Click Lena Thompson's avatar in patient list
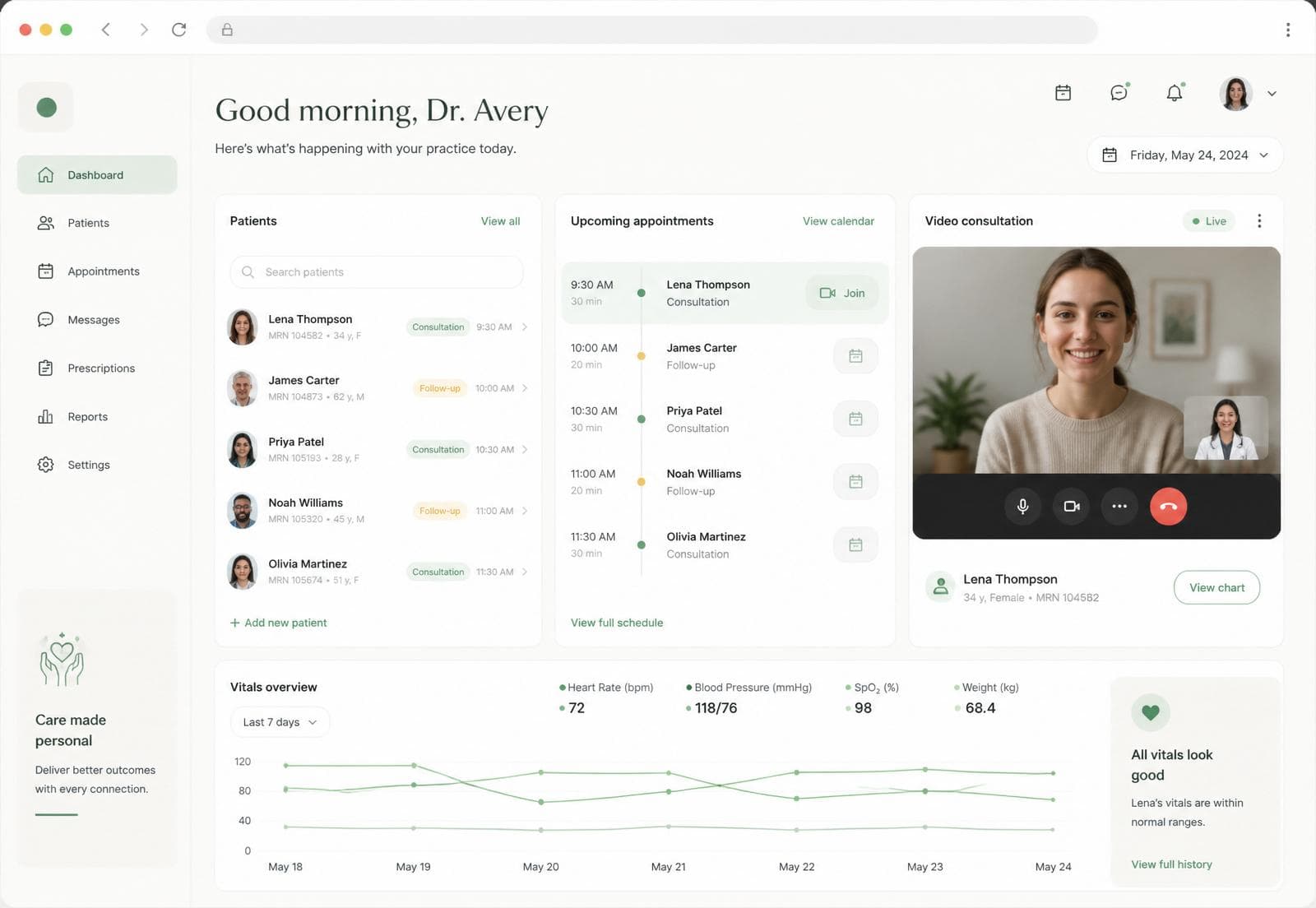 point(242,327)
